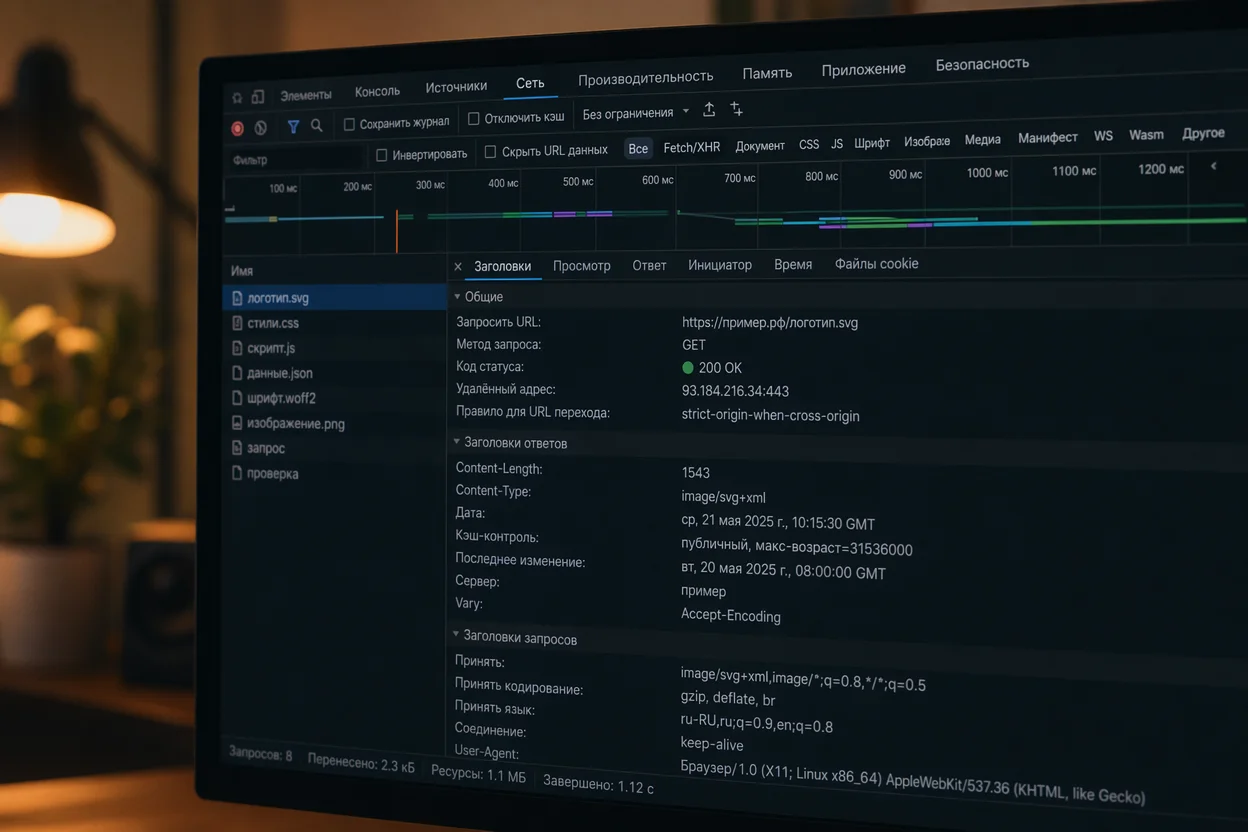
Task: Click the file icon next to логотип.svg
Action: (237, 298)
